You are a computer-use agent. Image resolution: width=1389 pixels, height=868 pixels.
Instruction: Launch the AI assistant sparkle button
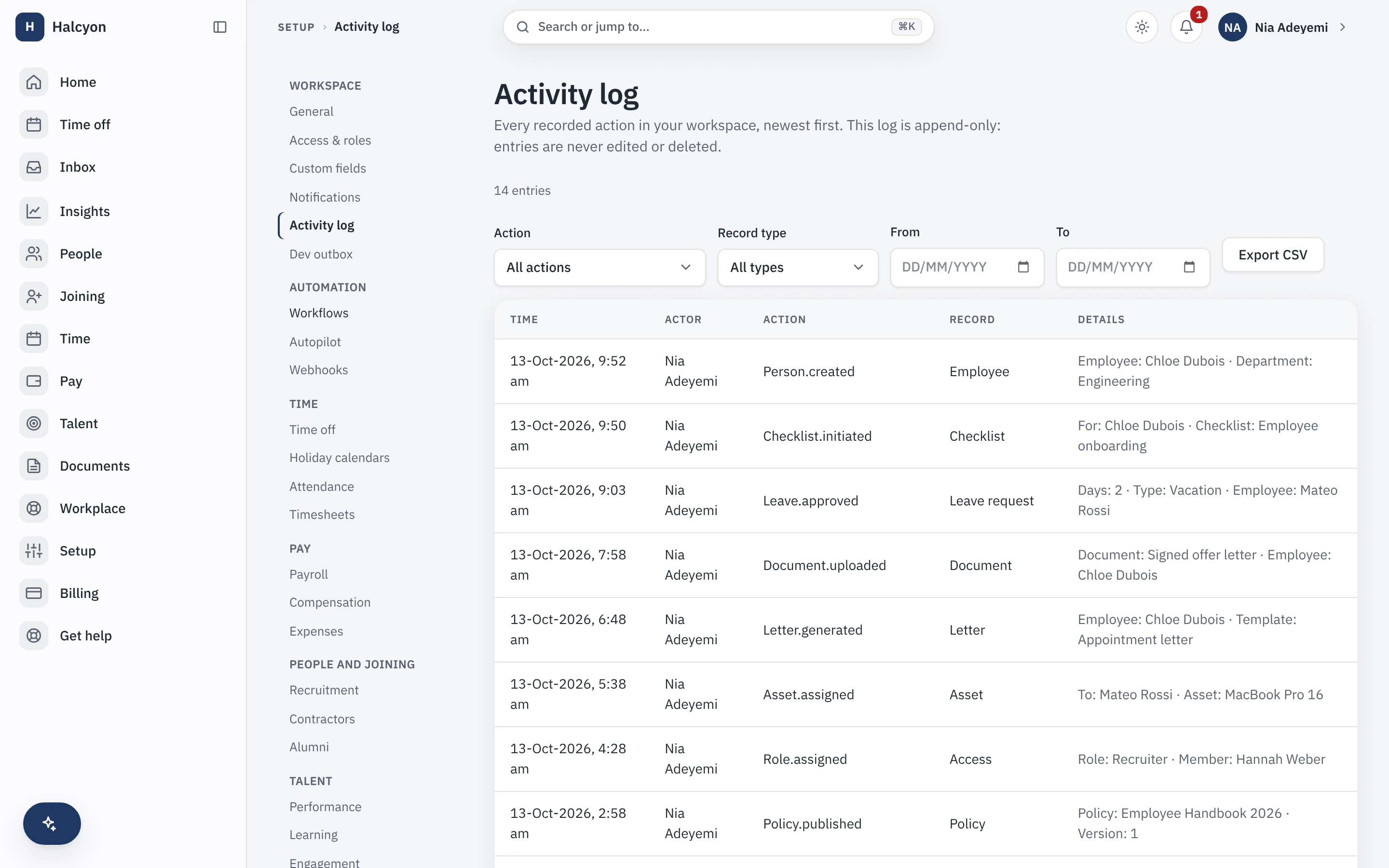[52, 823]
